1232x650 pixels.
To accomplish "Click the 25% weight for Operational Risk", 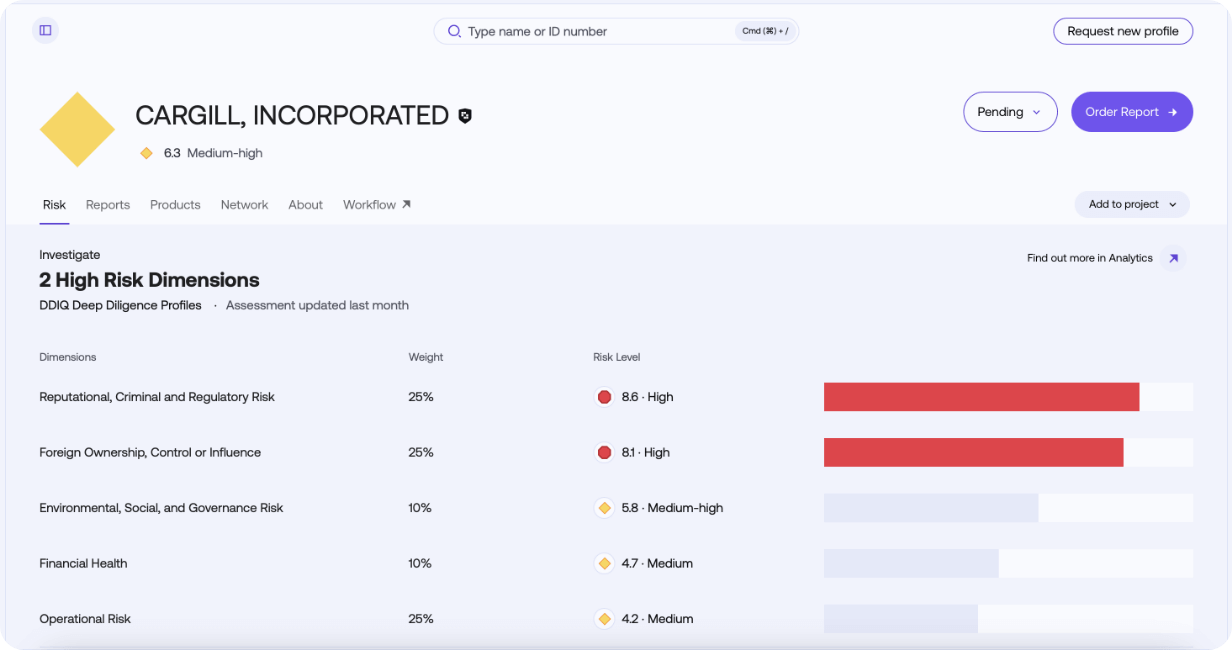I will (x=421, y=619).
